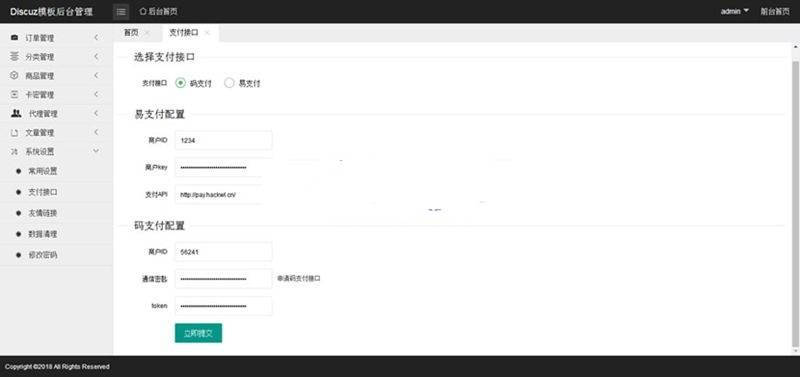This screenshot has height=377, width=800.
Task: Click the Copyright ©2018 footer text
Action: (x=57, y=367)
